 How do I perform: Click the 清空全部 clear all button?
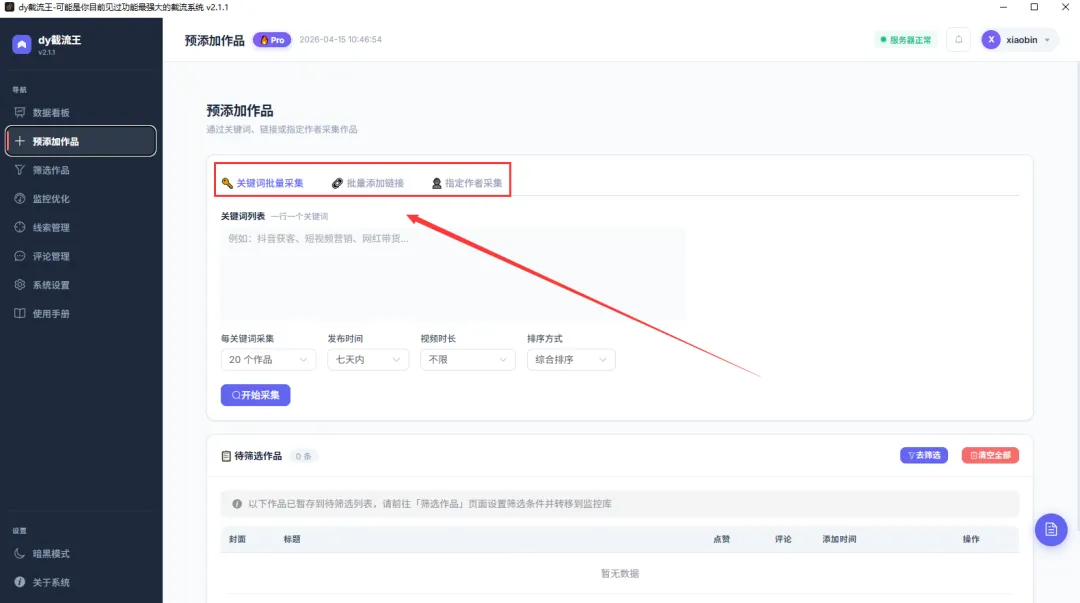990,454
